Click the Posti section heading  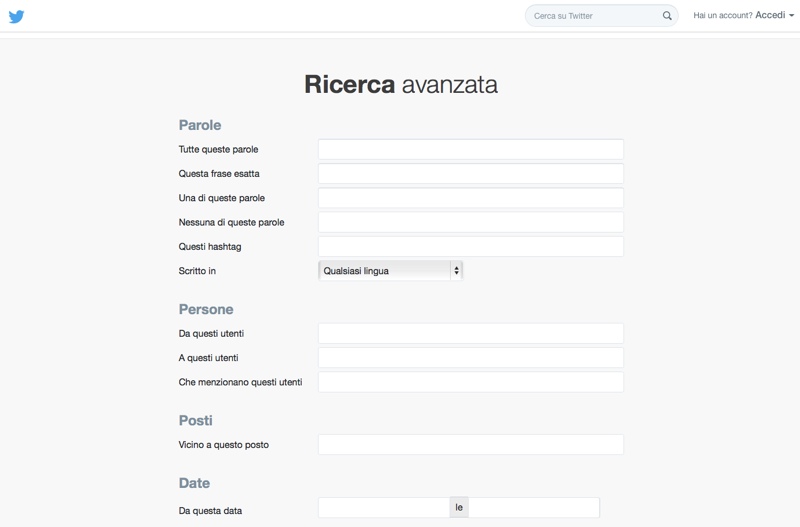pyautogui.click(x=195, y=420)
